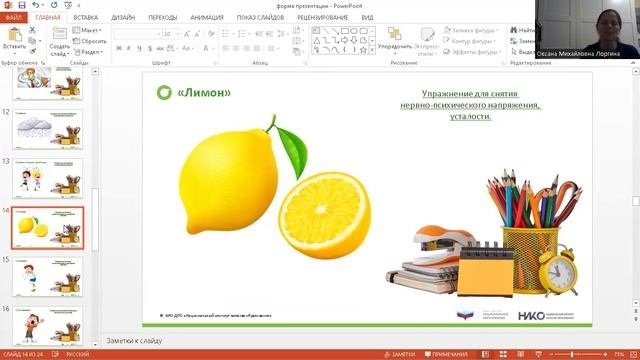Increase list indent level
The height and width of the screenshot is (360, 640).
coord(269,34)
